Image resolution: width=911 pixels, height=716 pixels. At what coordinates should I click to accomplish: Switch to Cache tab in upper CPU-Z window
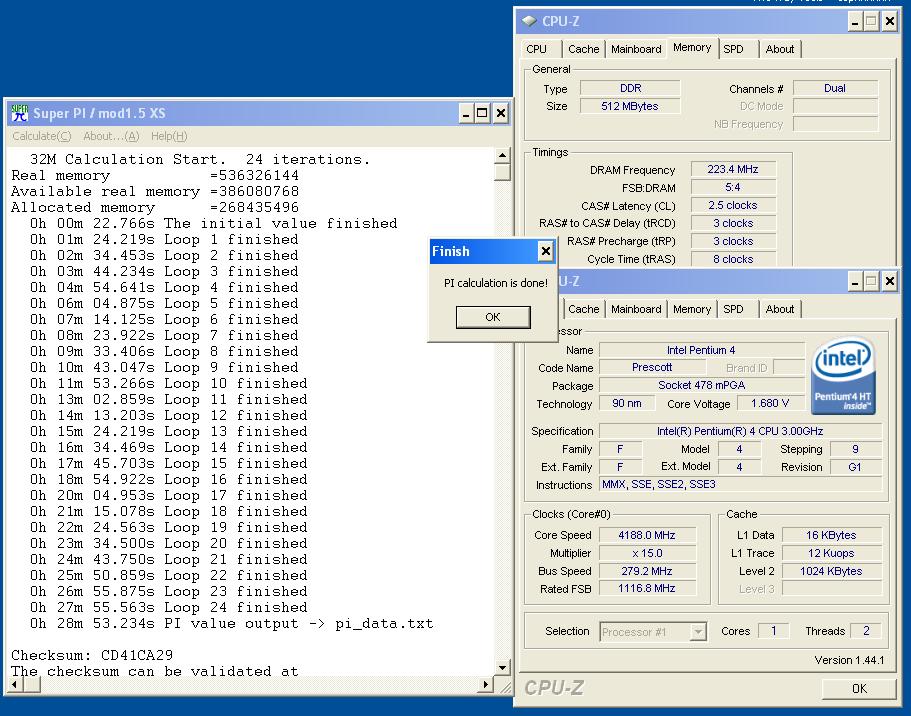[583, 49]
